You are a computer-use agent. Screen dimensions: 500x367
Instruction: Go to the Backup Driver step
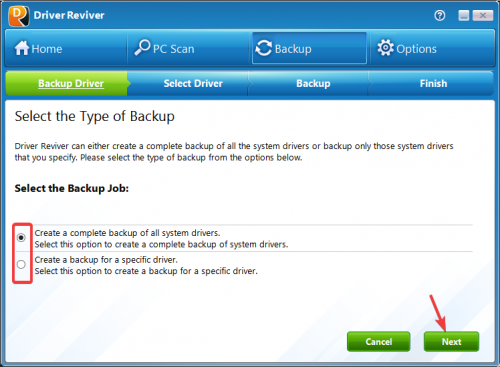[71, 83]
